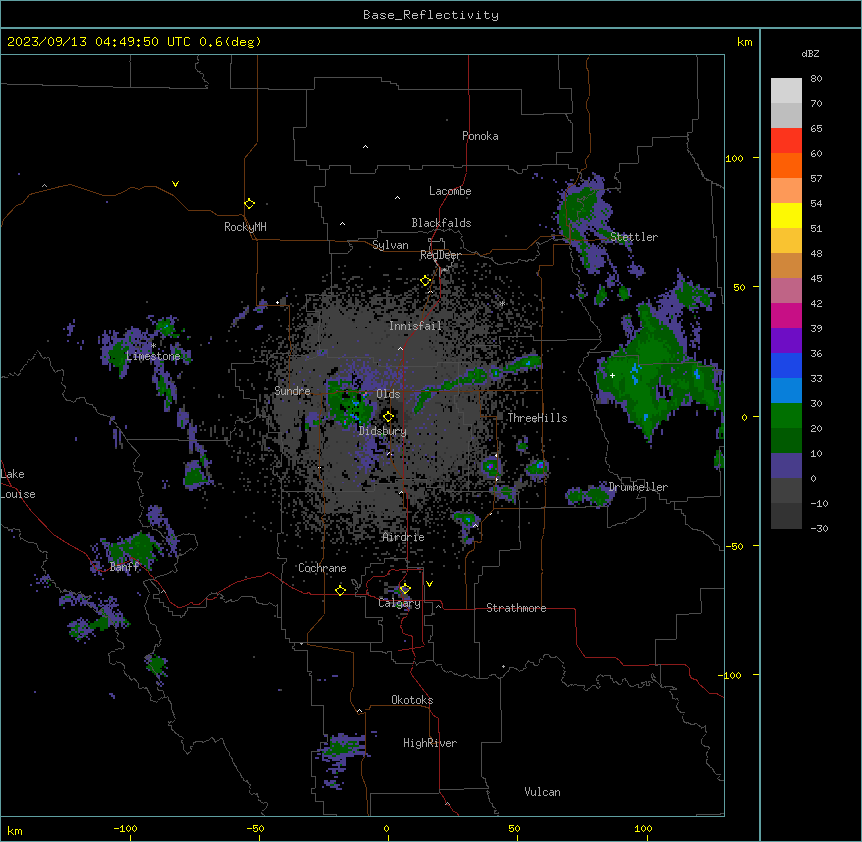Click the yellow v marker northwest of RockyMH

[x=175, y=184]
